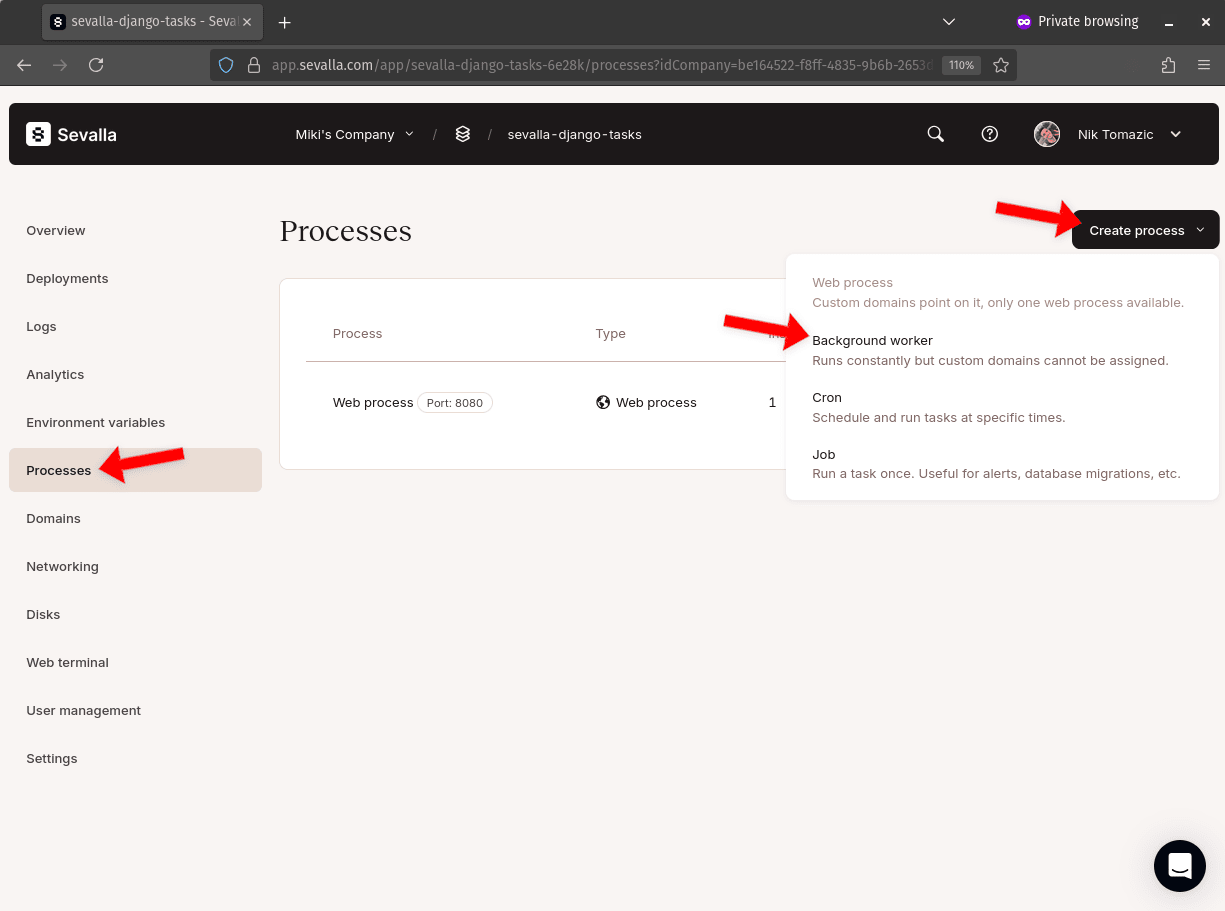
Task: Bookmark this page with the star icon
Action: [1000, 65]
